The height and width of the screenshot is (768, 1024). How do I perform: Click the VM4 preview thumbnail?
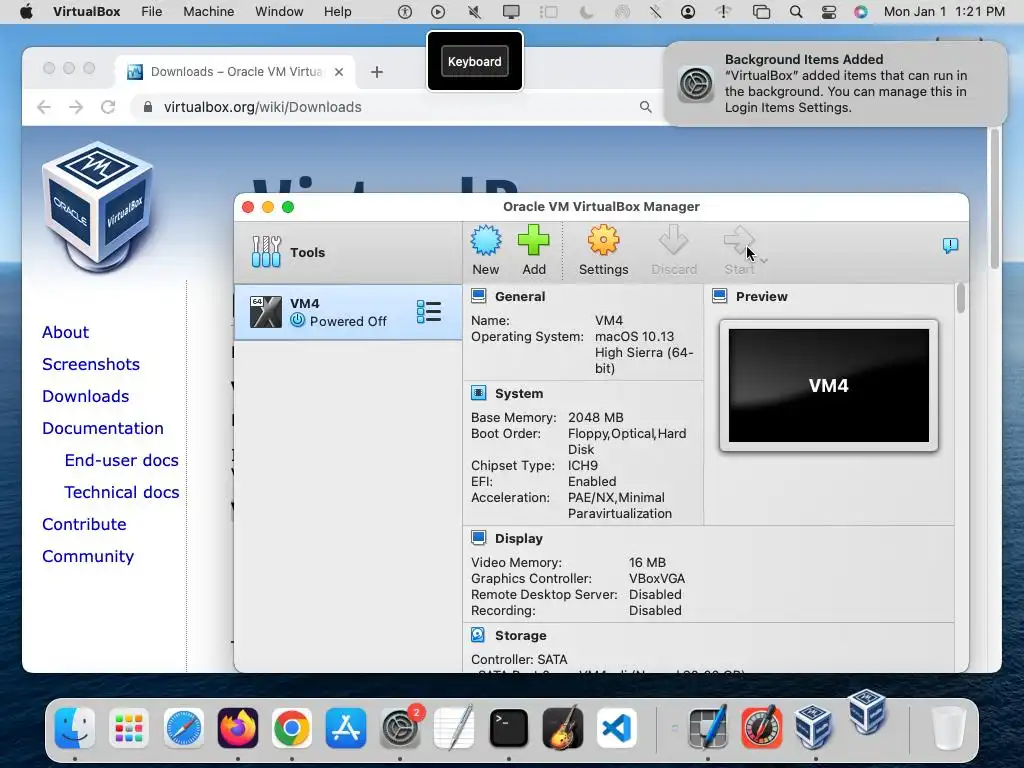[829, 385]
